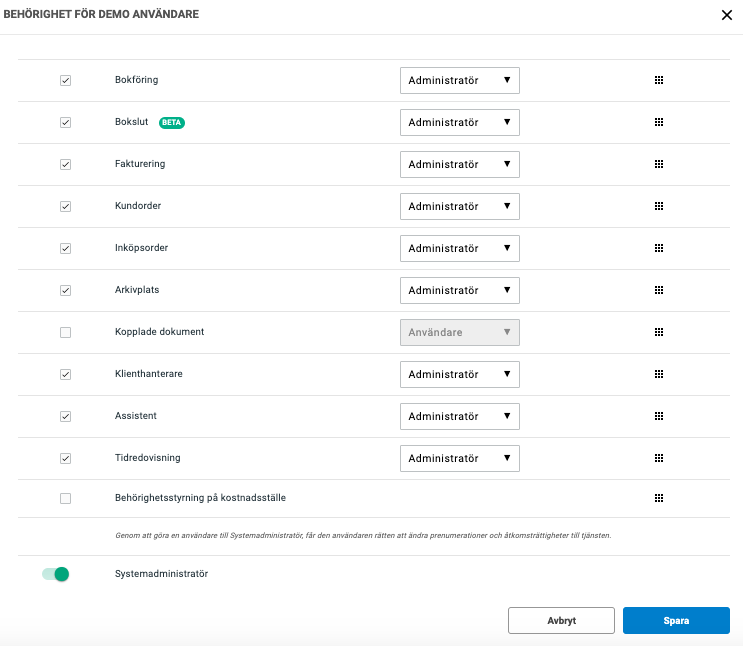Open Bokföring role dropdown
Screen dimensions: 743x646
pyautogui.click(x=460, y=81)
